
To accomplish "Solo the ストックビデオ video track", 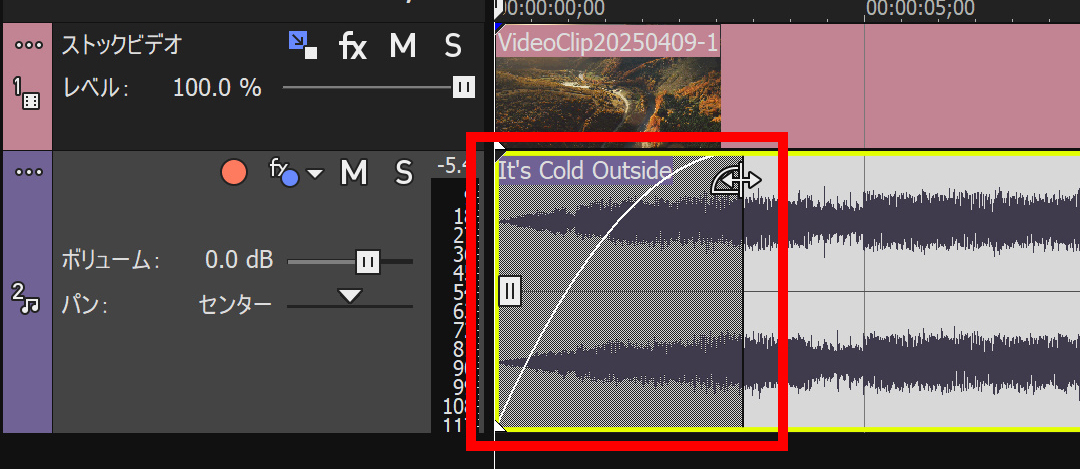I will (452, 45).
